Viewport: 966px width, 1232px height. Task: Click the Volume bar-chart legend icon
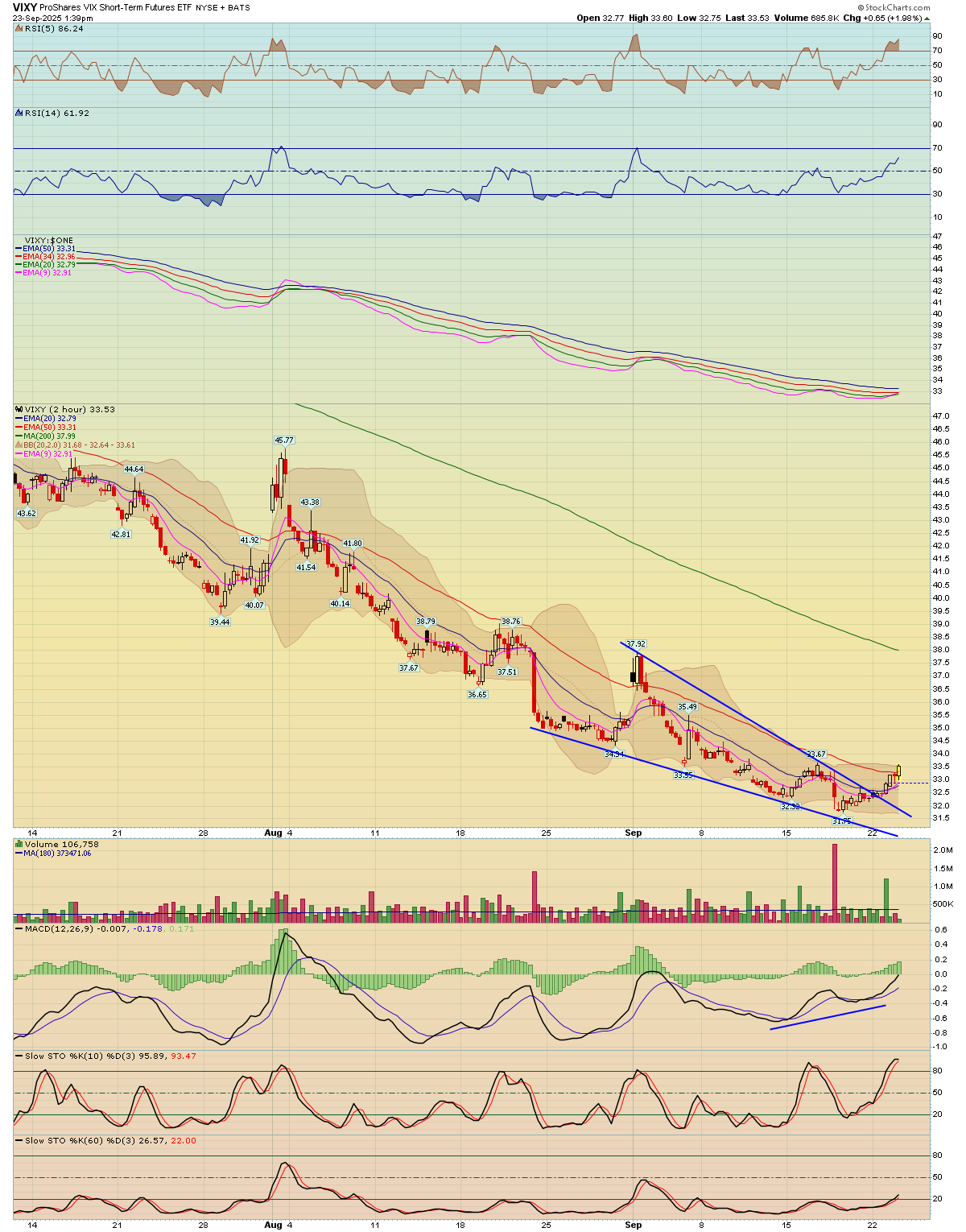[x=19, y=845]
